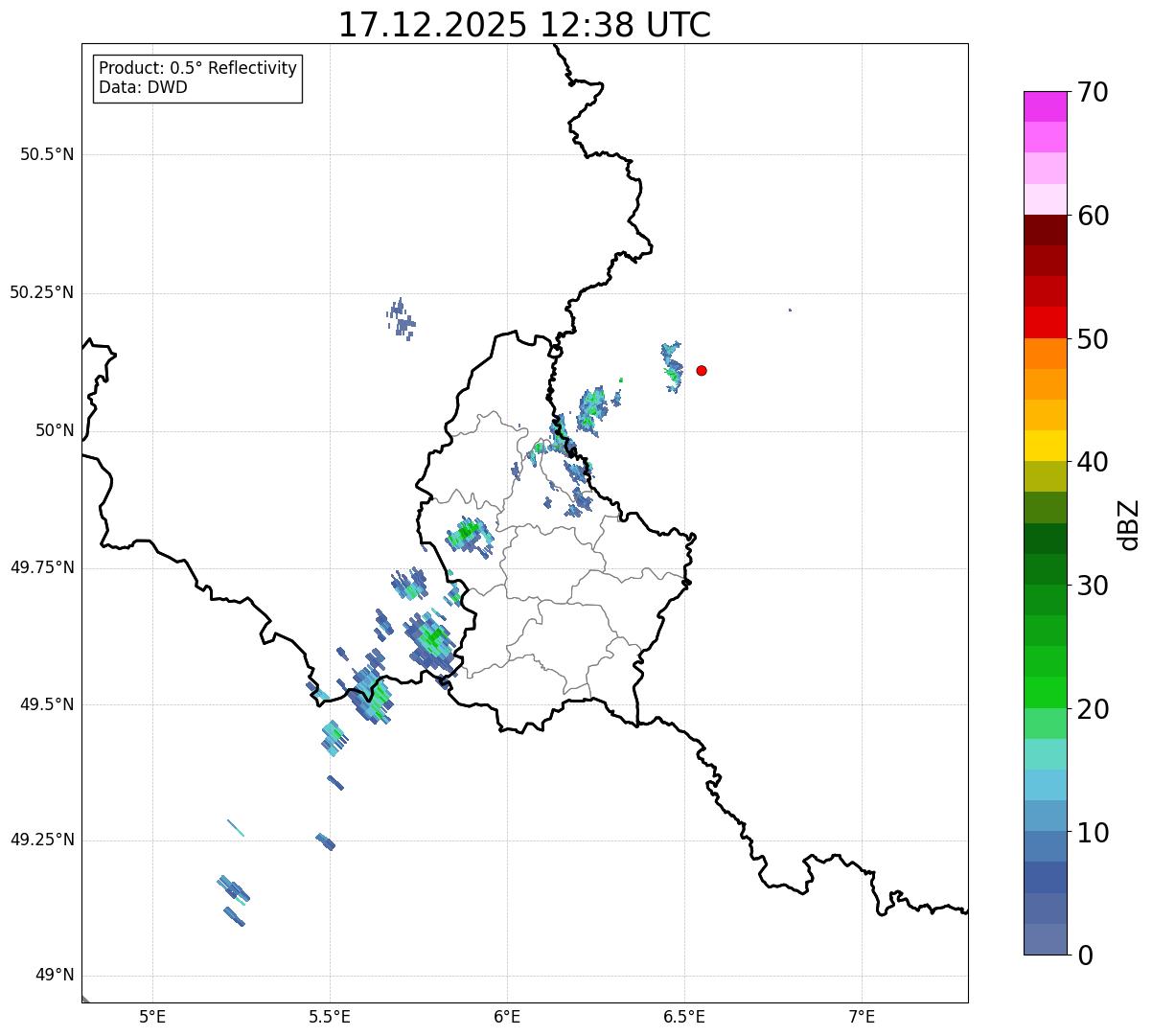This screenshot has height=1036, width=1152.
Task: Click the 0 tick on colorbar
Action: (x=1085, y=955)
